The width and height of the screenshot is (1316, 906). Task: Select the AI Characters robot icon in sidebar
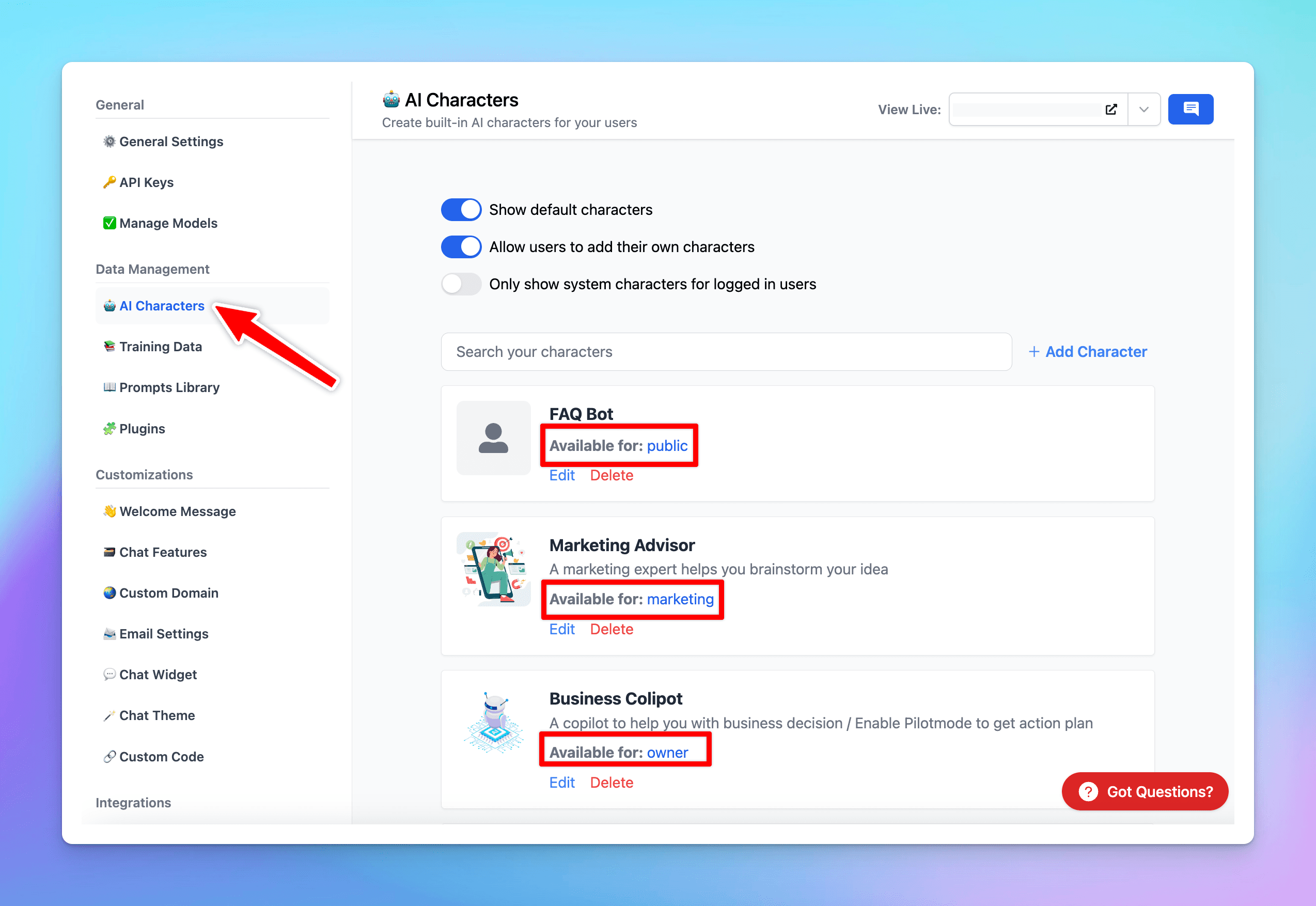pyautogui.click(x=109, y=305)
